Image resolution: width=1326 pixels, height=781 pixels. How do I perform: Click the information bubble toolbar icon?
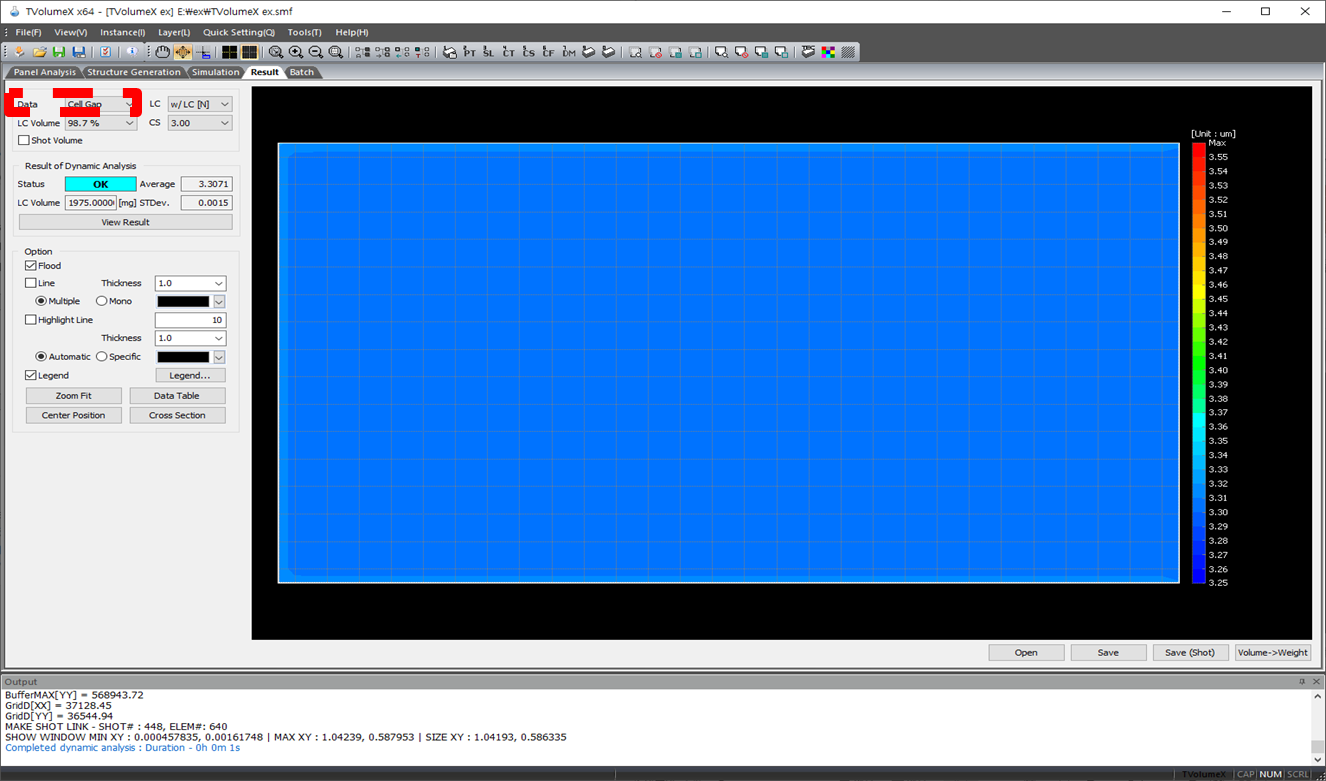(131, 52)
